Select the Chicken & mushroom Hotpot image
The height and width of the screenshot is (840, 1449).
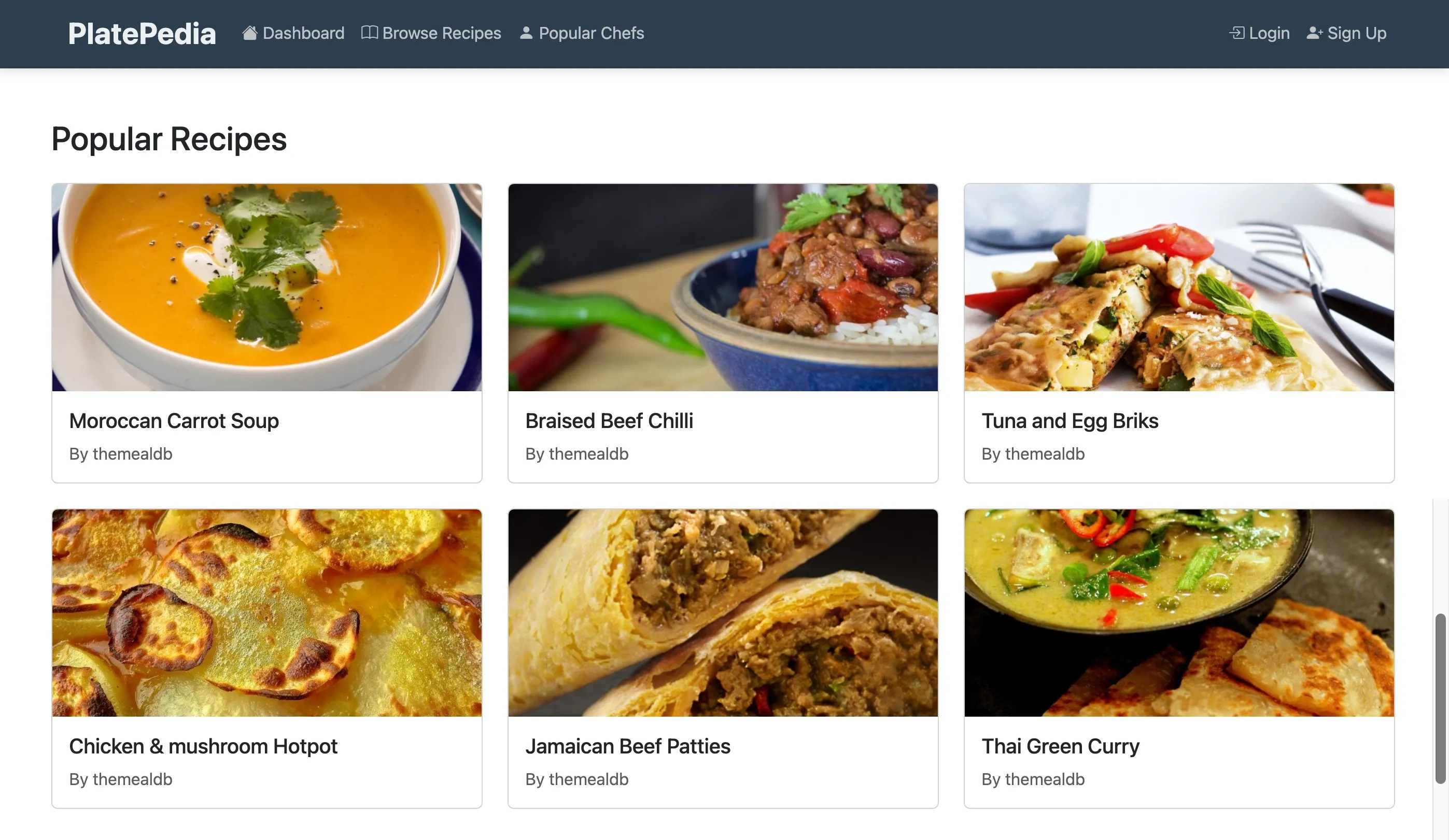pyautogui.click(x=267, y=613)
